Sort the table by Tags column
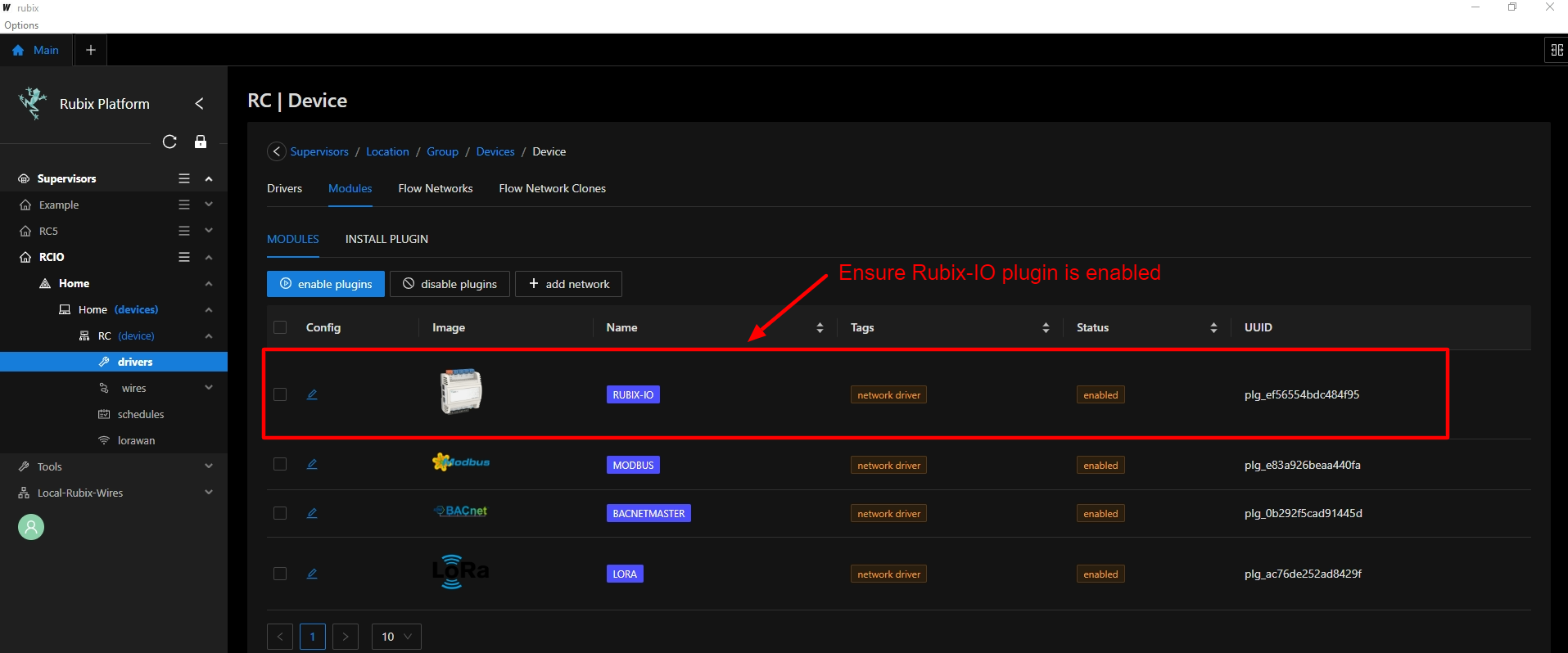Image resolution: width=1568 pixels, height=653 pixels. coord(1046,327)
